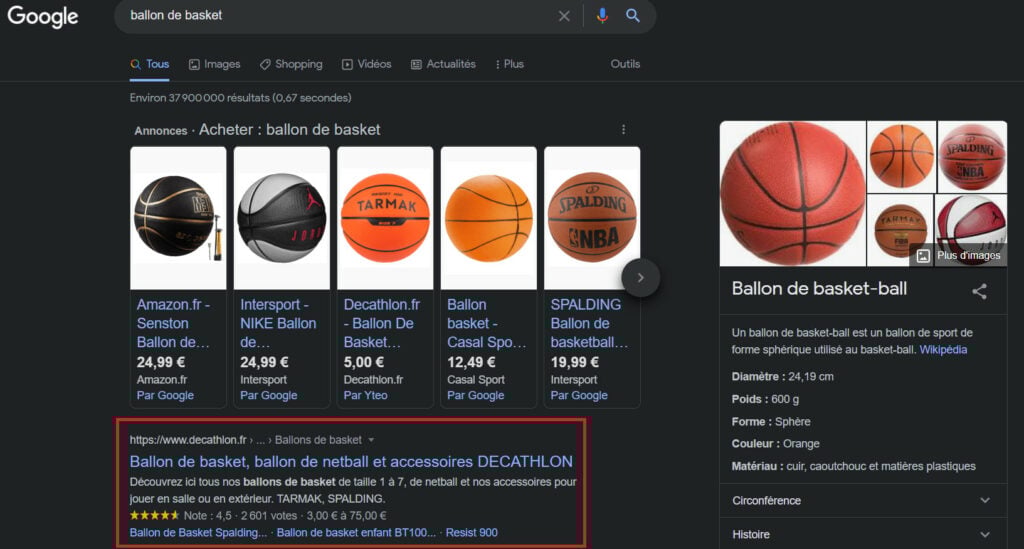Click the Forme label
Viewport: 1024px width, 549px height.
coord(752,422)
